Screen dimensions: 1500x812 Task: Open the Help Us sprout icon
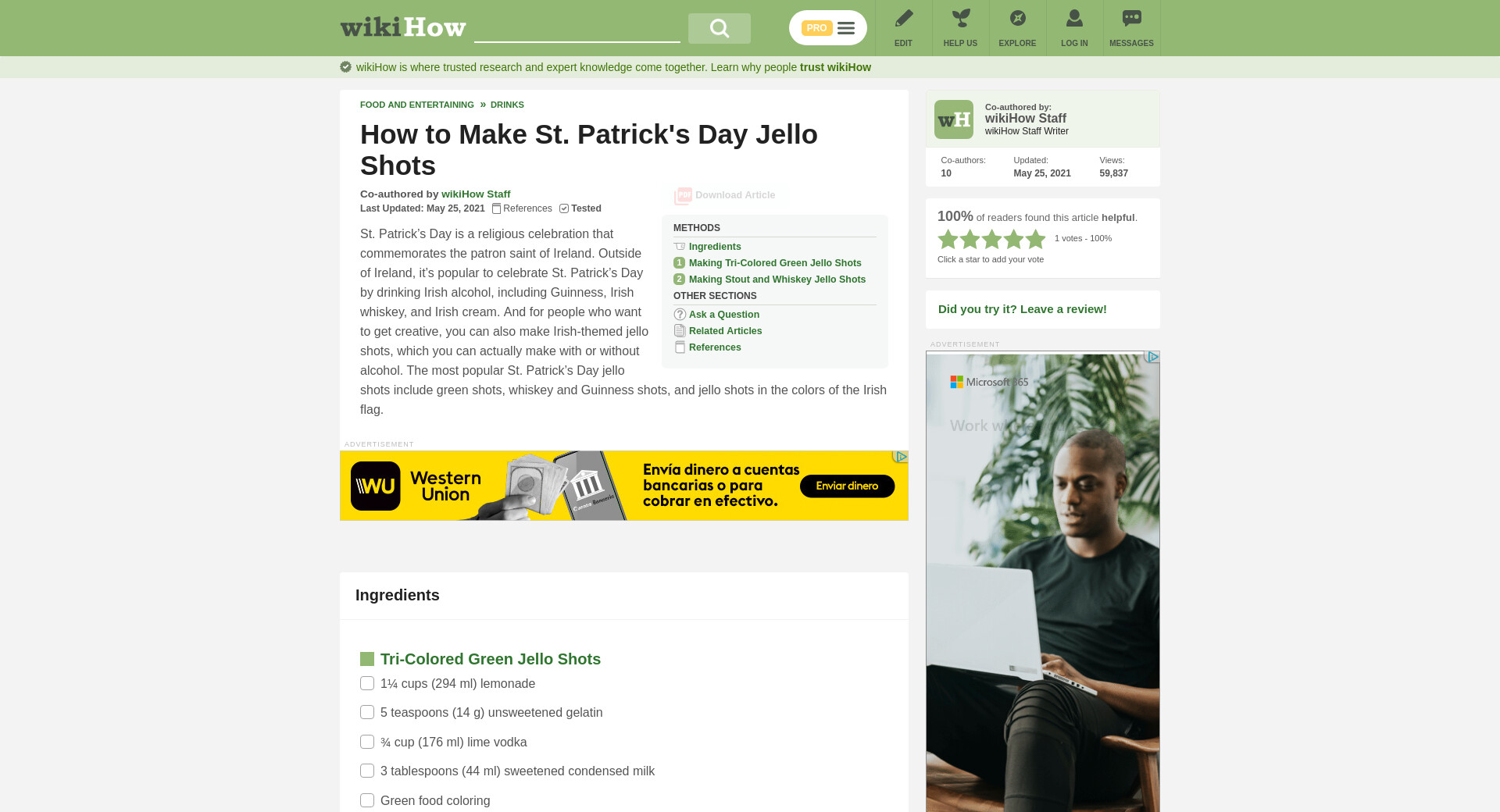(x=960, y=18)
